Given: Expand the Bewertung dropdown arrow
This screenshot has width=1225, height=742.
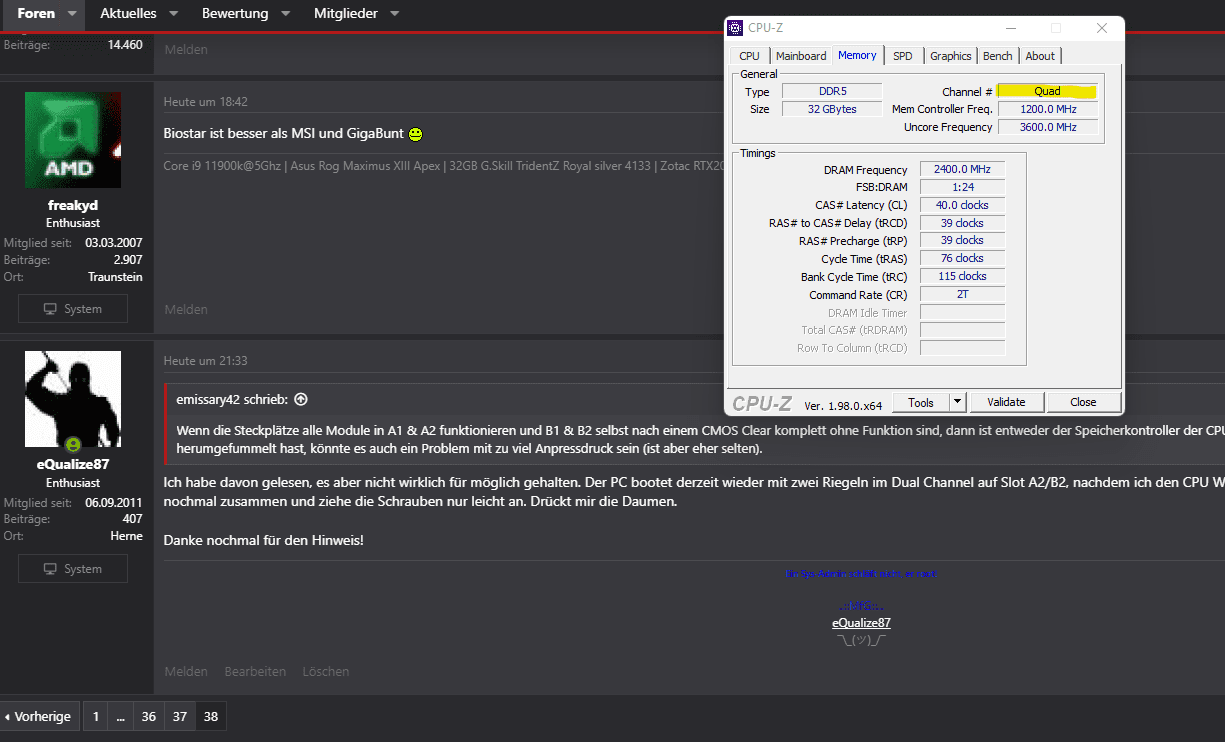Looking at the screenshot, I should (x=285, y=14).
